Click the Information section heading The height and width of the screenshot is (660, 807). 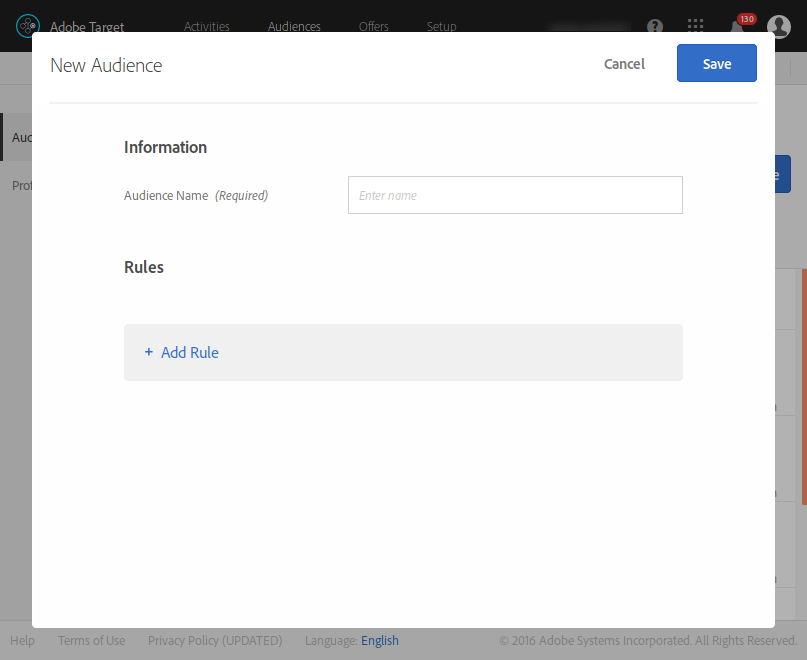coord(165,147)
